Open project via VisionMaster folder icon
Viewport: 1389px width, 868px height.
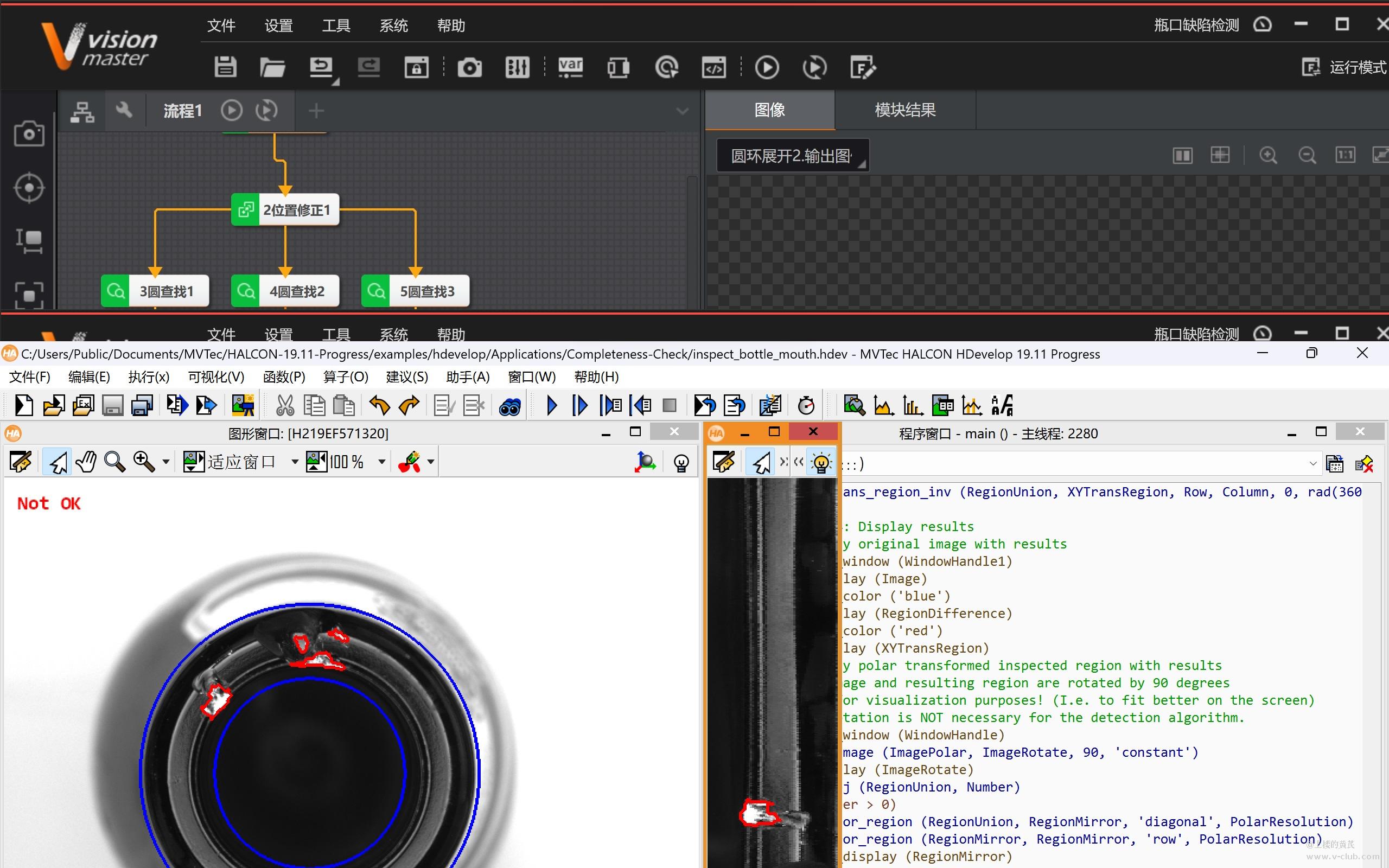point(272,67)
